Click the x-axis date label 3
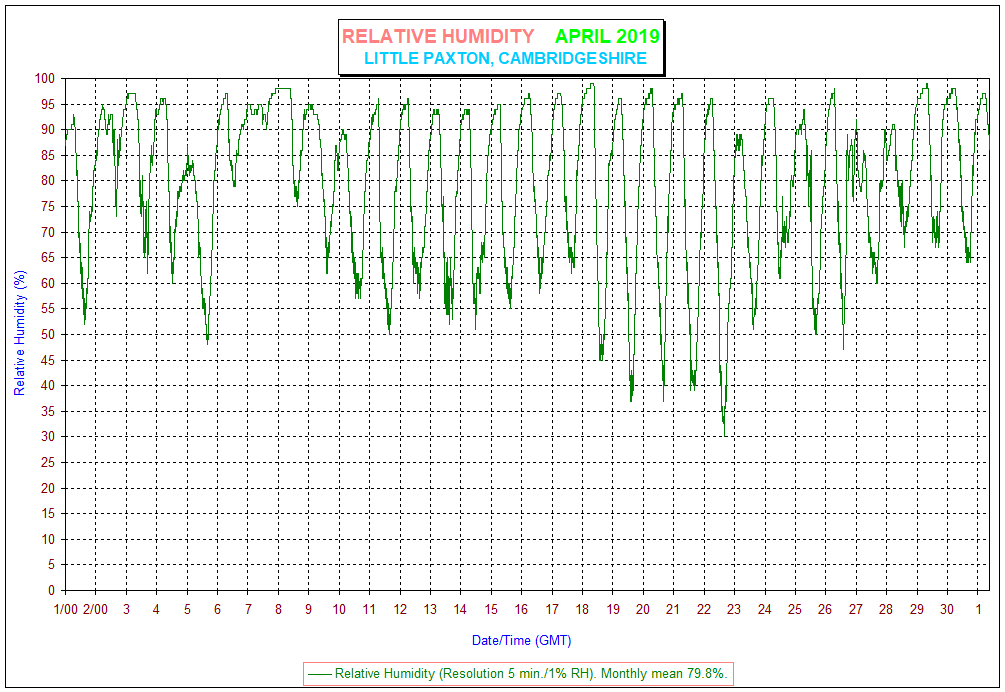 click(x=126, y=609)
